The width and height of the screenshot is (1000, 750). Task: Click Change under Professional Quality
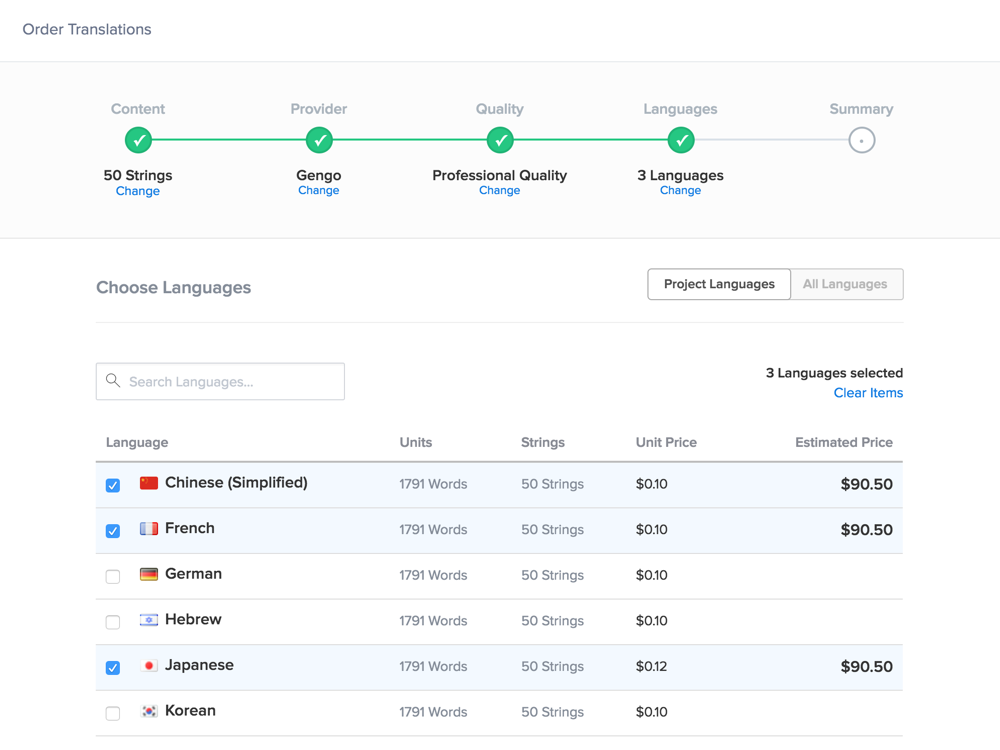pos(500,191)
